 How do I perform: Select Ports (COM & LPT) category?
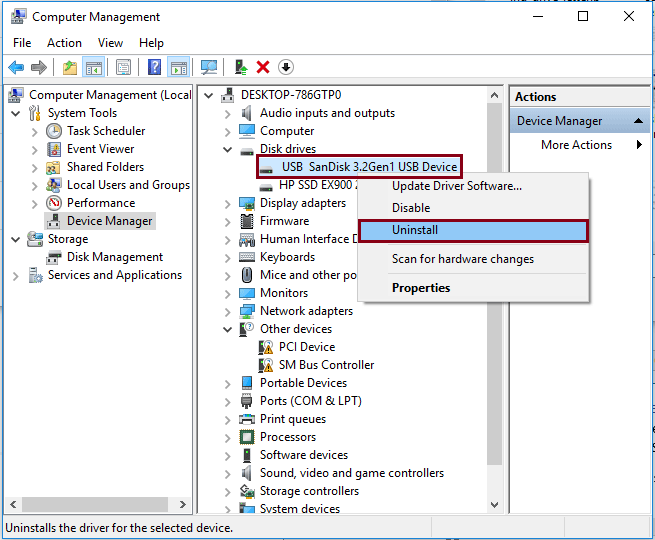click(x=311, y=401)
